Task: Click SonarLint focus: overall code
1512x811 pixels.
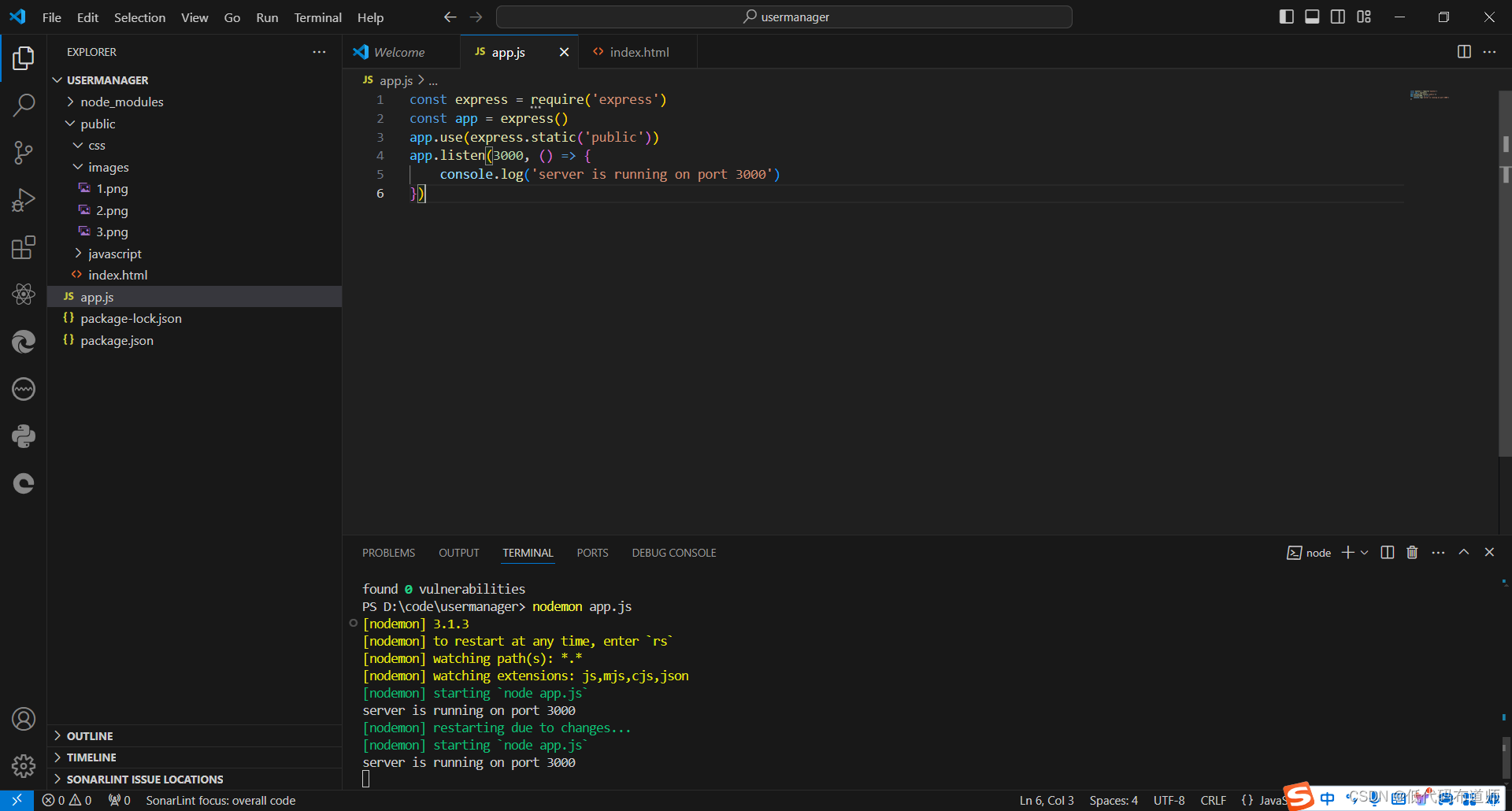Action: (220, 800)
